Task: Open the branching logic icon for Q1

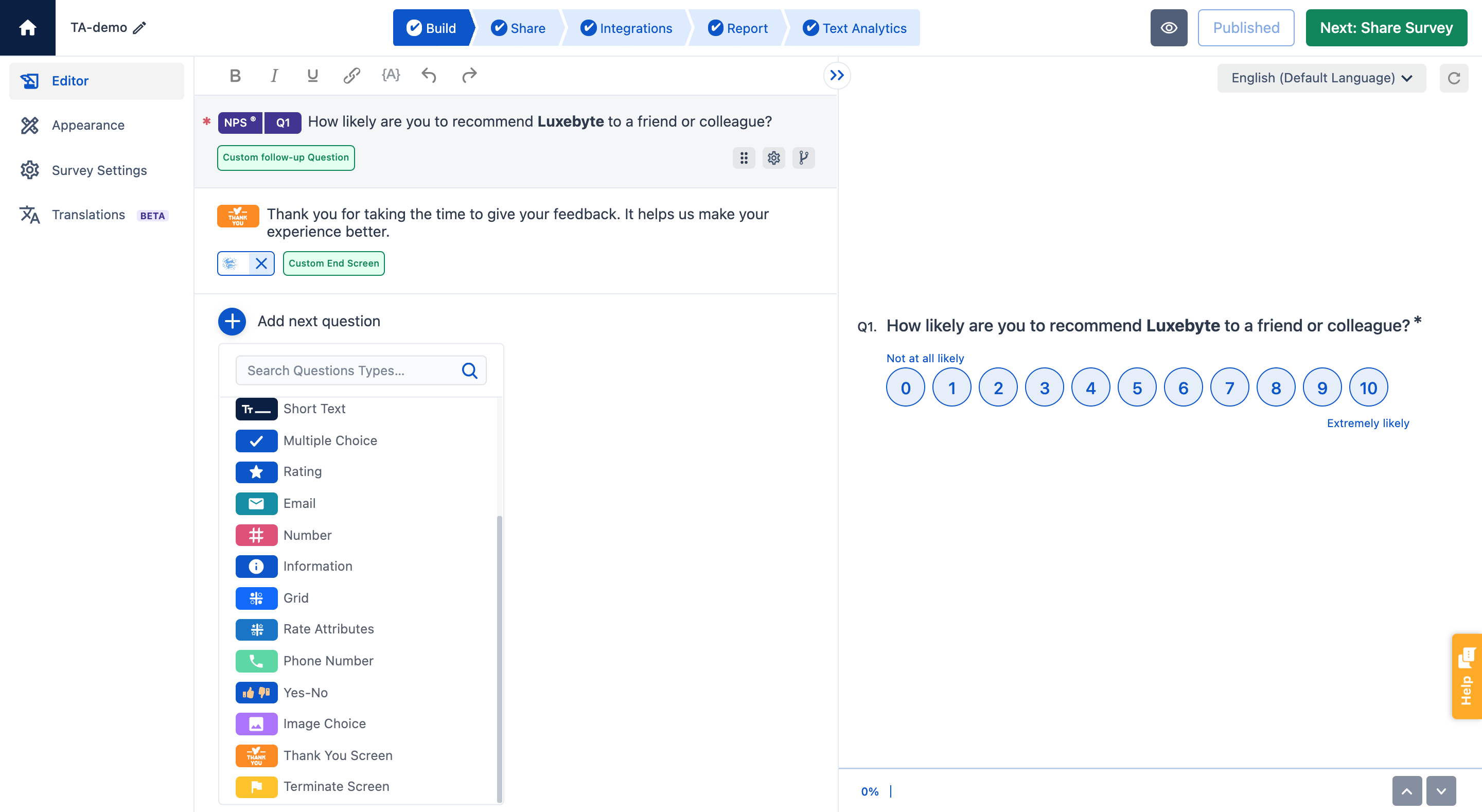Action: (x=804, y=157)
